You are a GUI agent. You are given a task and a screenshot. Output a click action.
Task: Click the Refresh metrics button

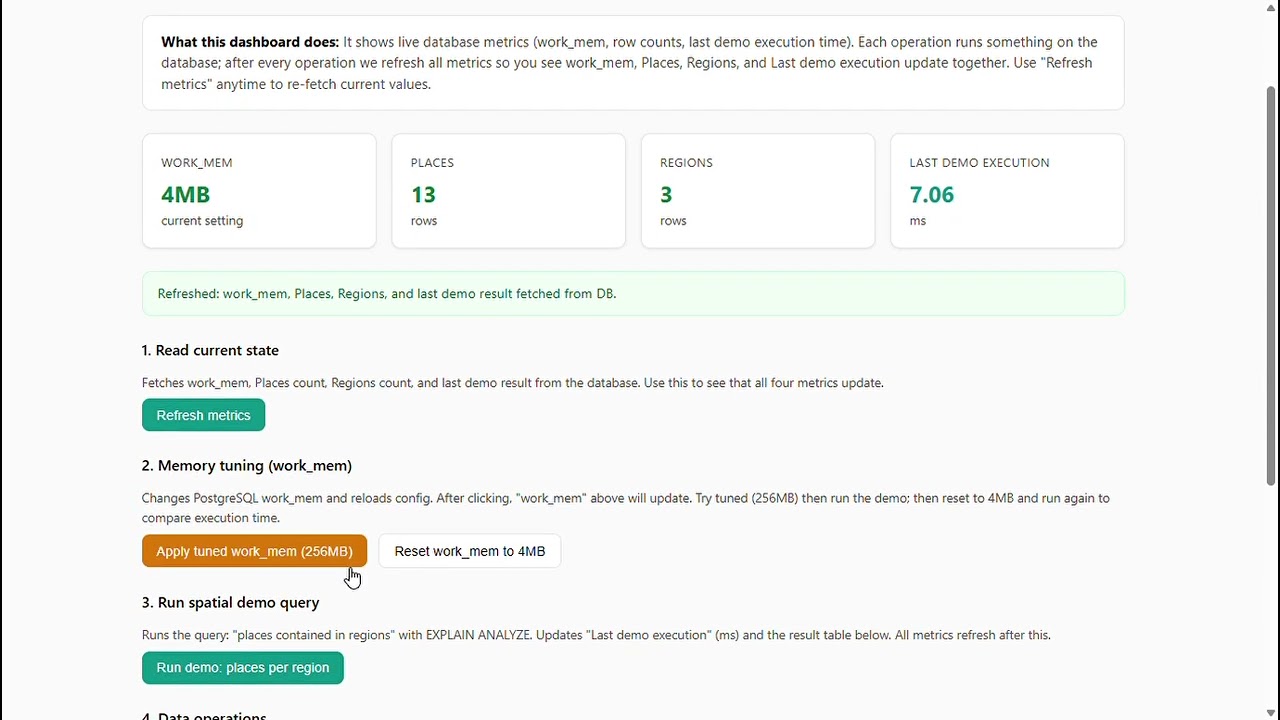(x=203, y=415)
